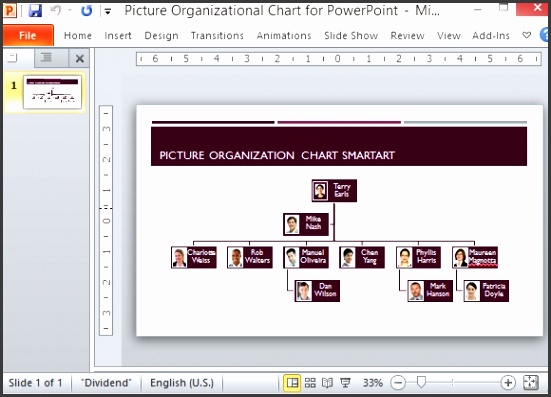Click the Slide 1 of 1 indicator
Viewport: 551px width, 397px height.
tap(35, 383)
